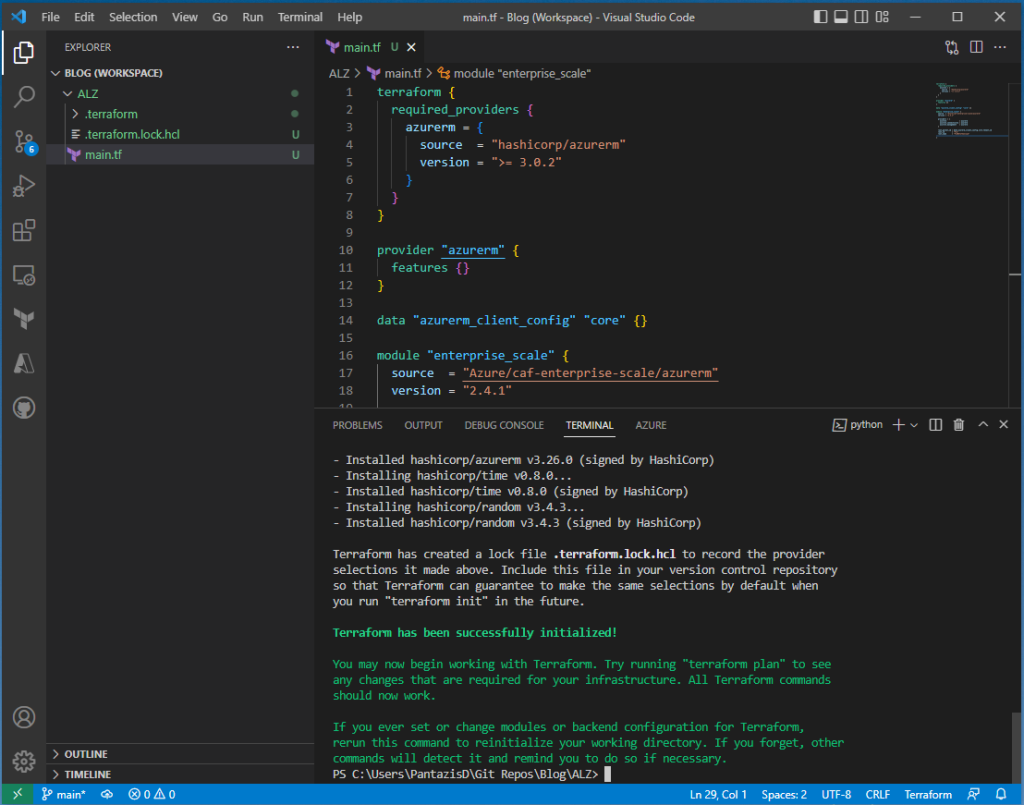The width and height of the screenshot is (1024, 805).
Task: Expand the Outline section
Action: [x=86, y=754]
